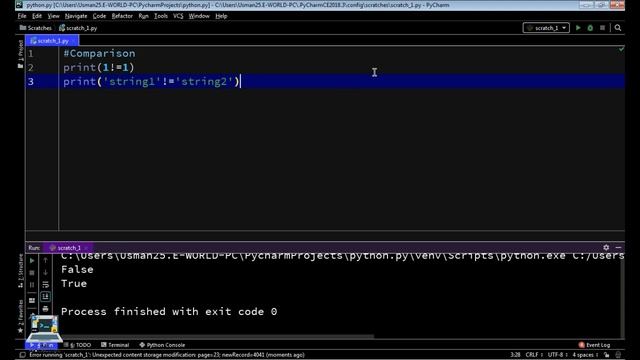The width and height of the screenshot is (640, 360).
Task: Open the View menu
Action: pyautogui.click(x=53, y=16)
